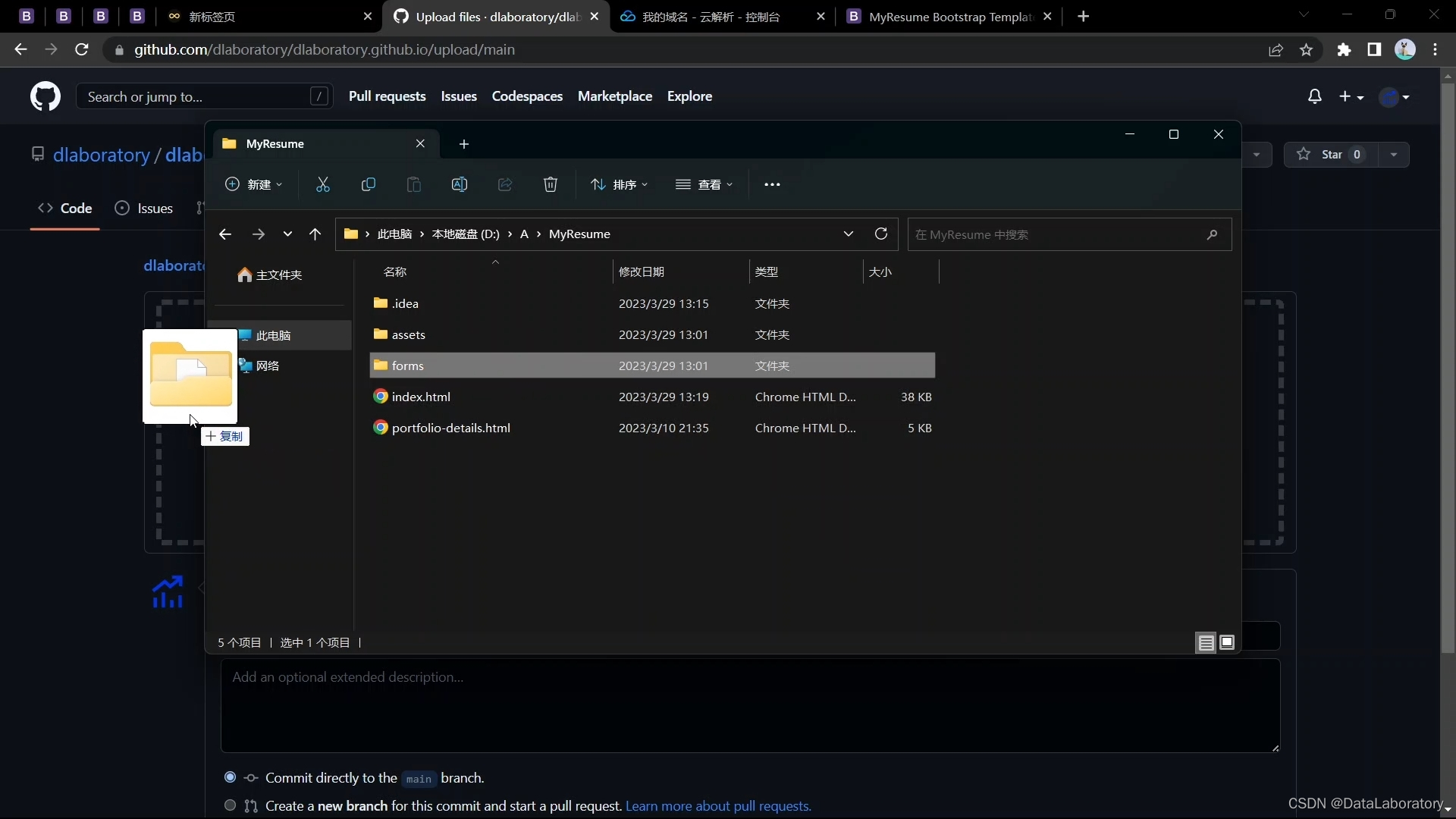Open Chrome profile avatar
The width and height of the screenshot is (1456, 819).
click(1405, 49)
